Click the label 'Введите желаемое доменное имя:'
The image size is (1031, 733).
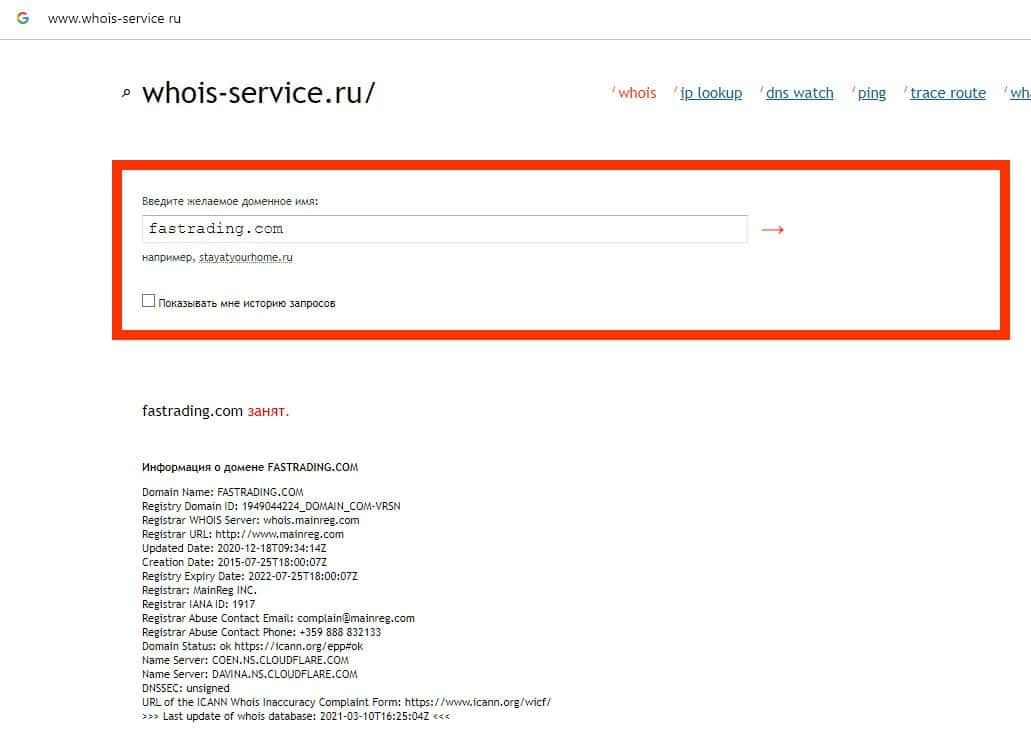click(230, 202)
